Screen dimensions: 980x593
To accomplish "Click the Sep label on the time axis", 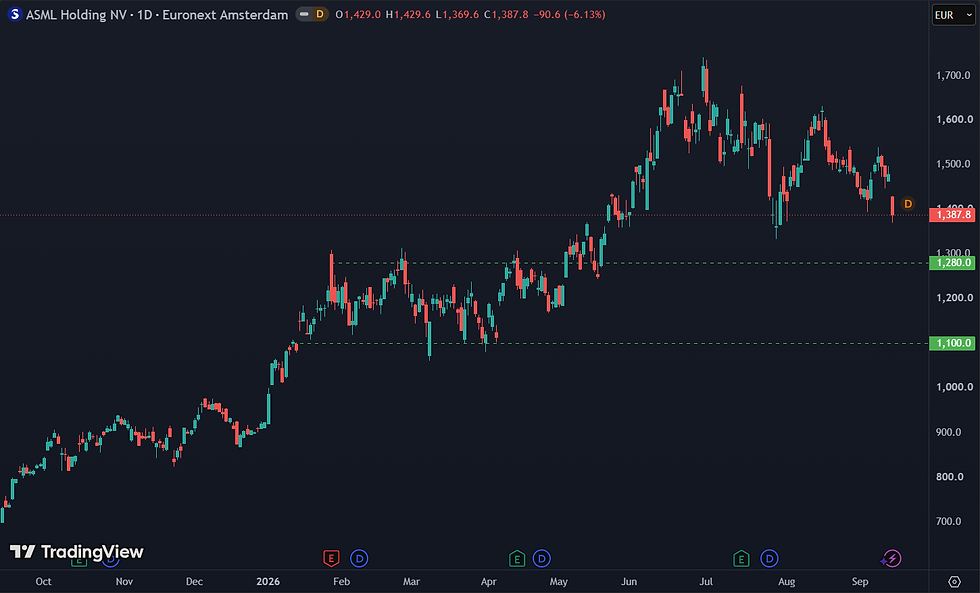I will coord(860,581).
